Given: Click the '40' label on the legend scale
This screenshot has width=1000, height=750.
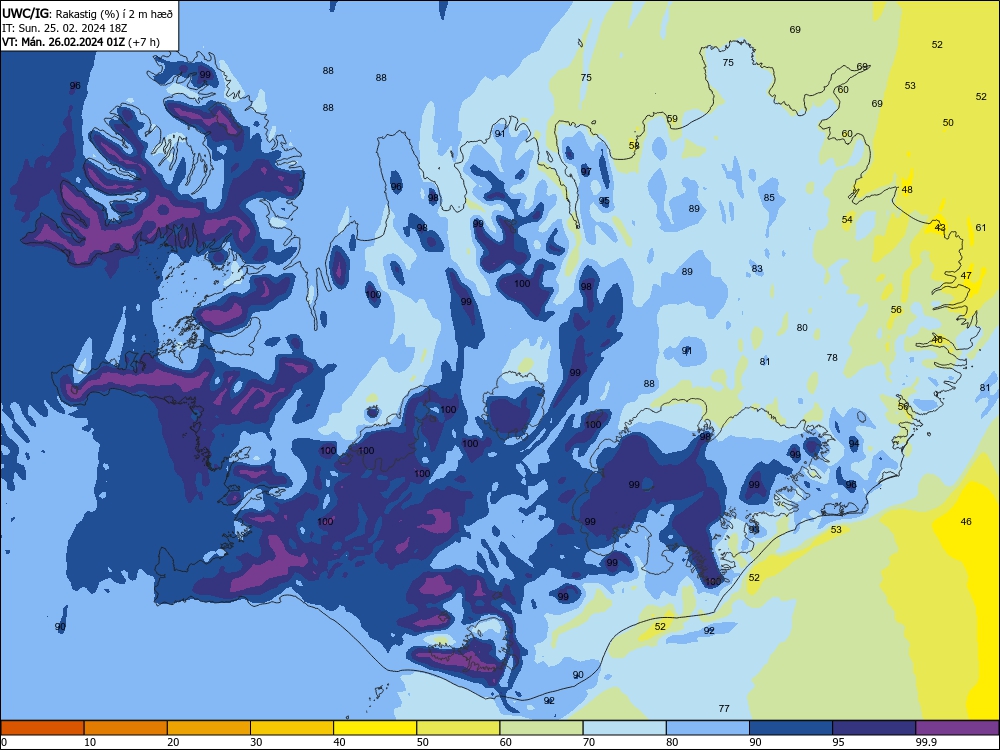Looking at the screenshot, I should click(339, 742).
